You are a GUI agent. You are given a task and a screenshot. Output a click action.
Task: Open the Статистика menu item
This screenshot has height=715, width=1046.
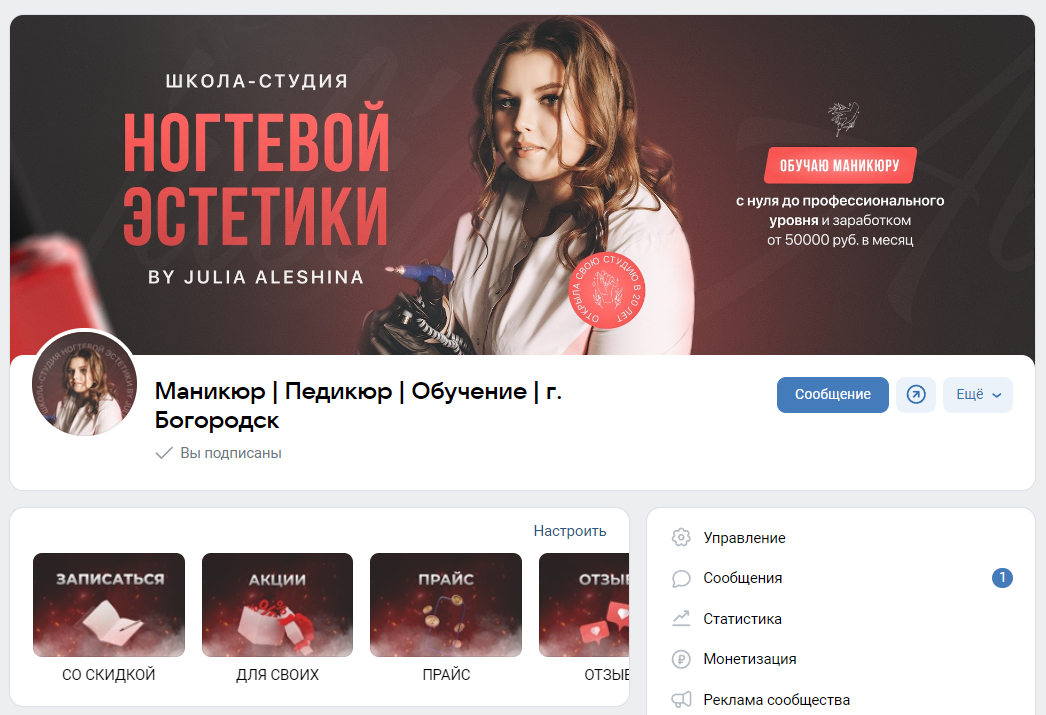[742, 619]
